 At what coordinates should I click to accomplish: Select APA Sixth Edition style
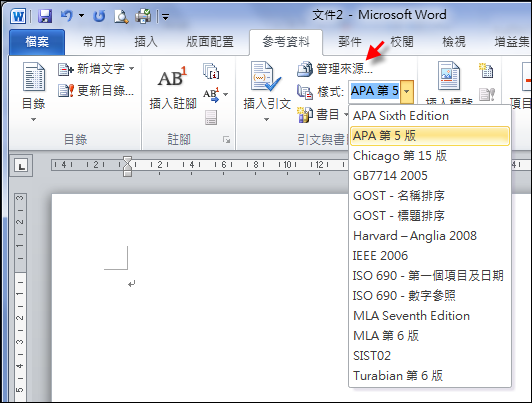430,116
